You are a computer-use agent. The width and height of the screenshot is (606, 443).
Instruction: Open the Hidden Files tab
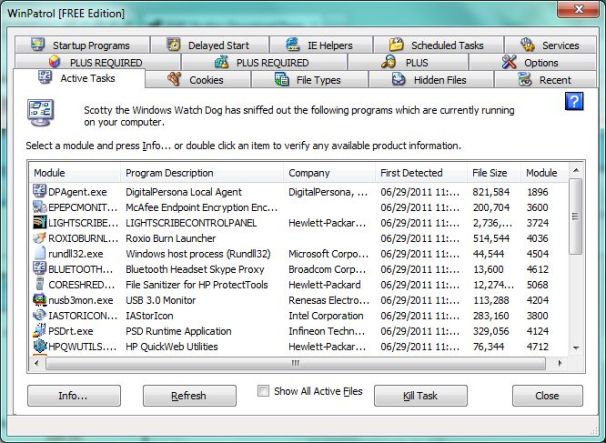[x=431, y=80]
